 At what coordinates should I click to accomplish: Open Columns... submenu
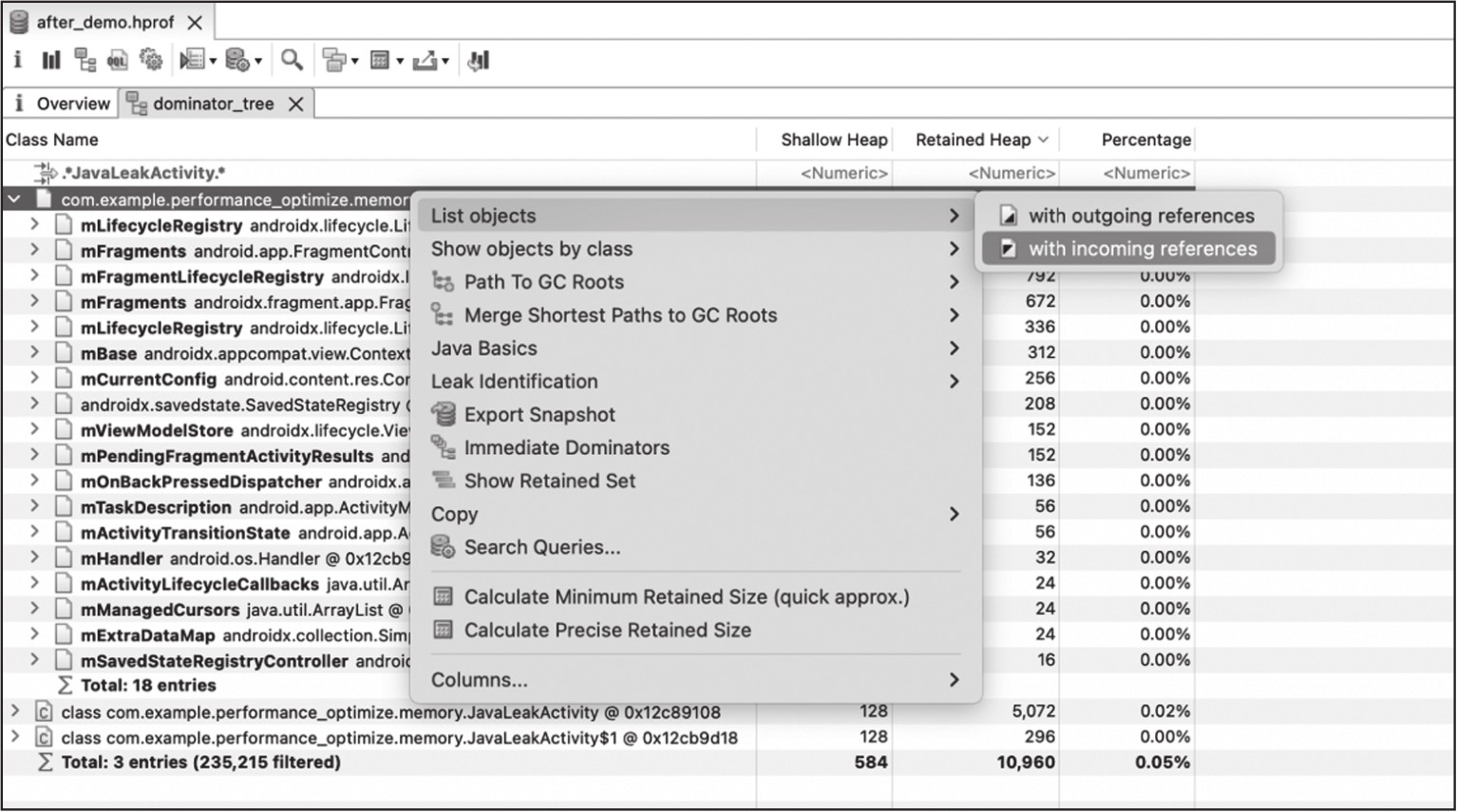[x=694, y=680]
